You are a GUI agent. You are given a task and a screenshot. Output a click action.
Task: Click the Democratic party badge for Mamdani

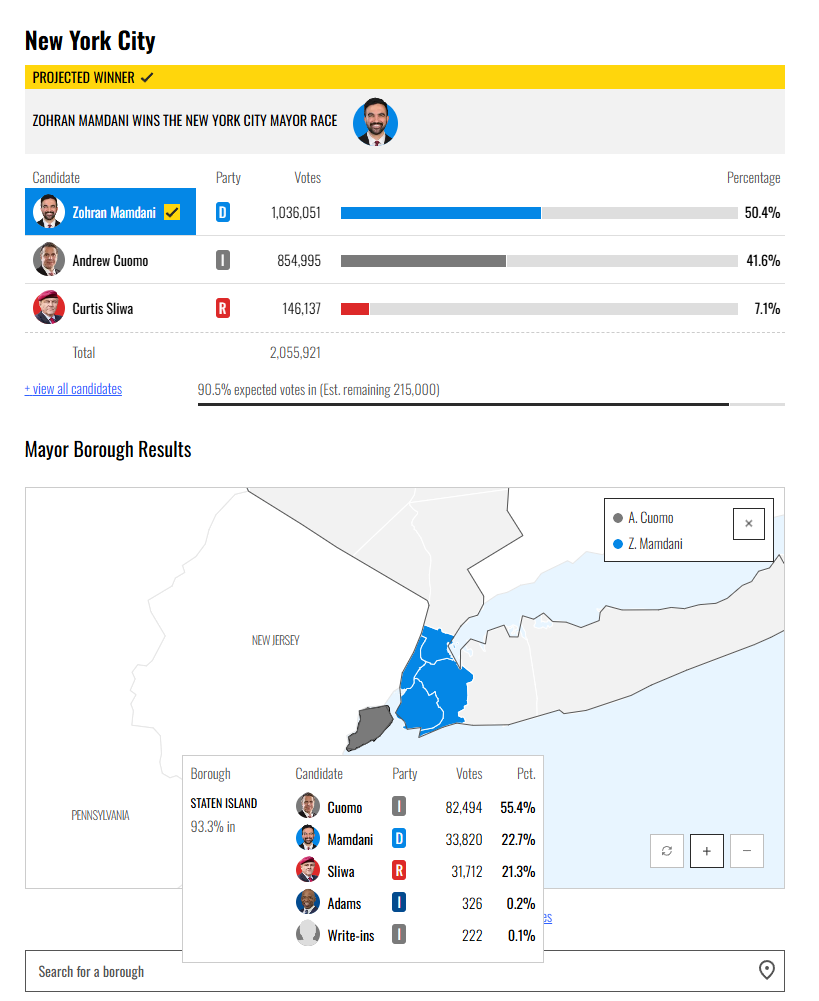223,212
